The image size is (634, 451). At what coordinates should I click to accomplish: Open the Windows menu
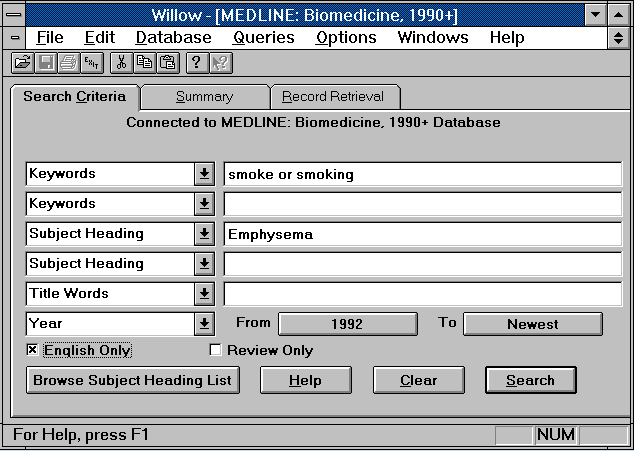(433, 38)
